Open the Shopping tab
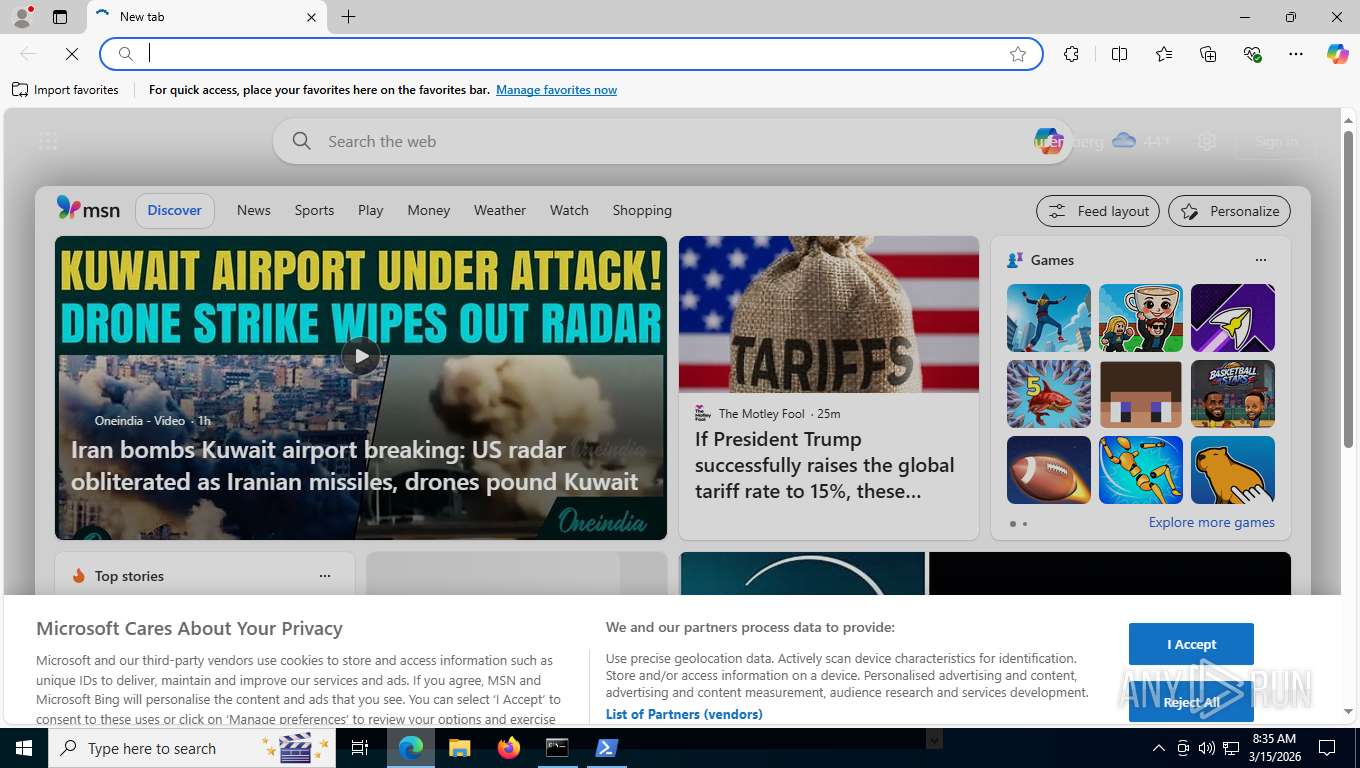The width and height of the screenshot is (1360, 768). [642, 210]
